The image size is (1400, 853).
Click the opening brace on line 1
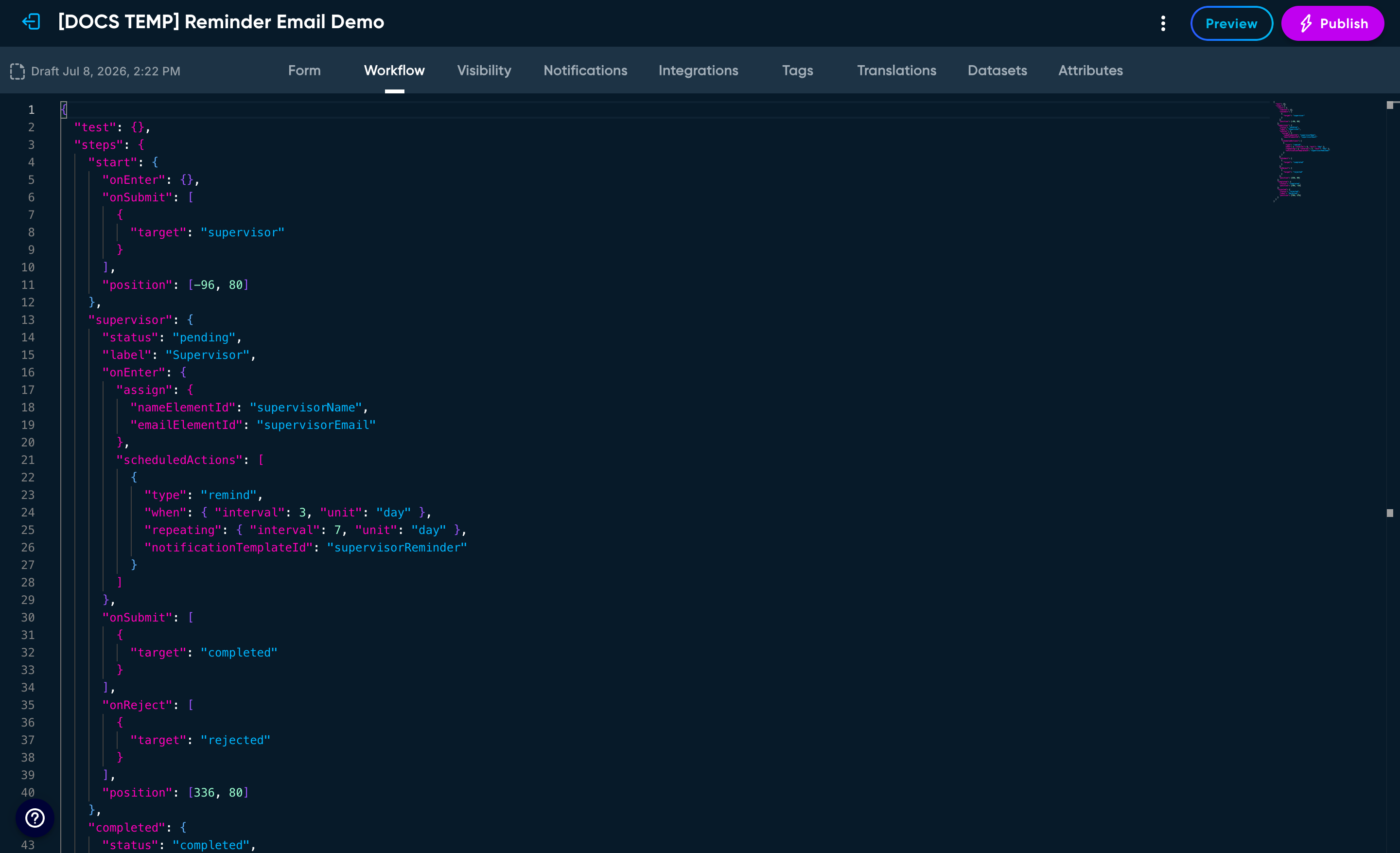click(x=64, y=110)
